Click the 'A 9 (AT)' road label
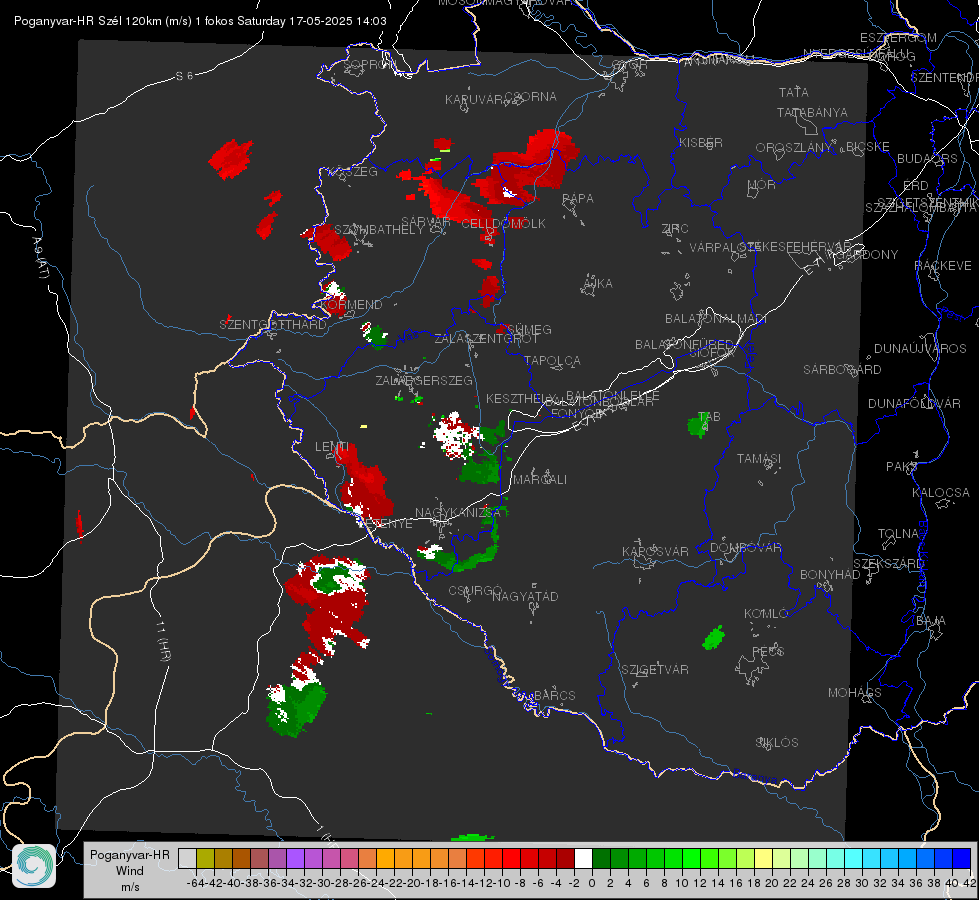Screen dimensions: 979x900 click(40, 258)
